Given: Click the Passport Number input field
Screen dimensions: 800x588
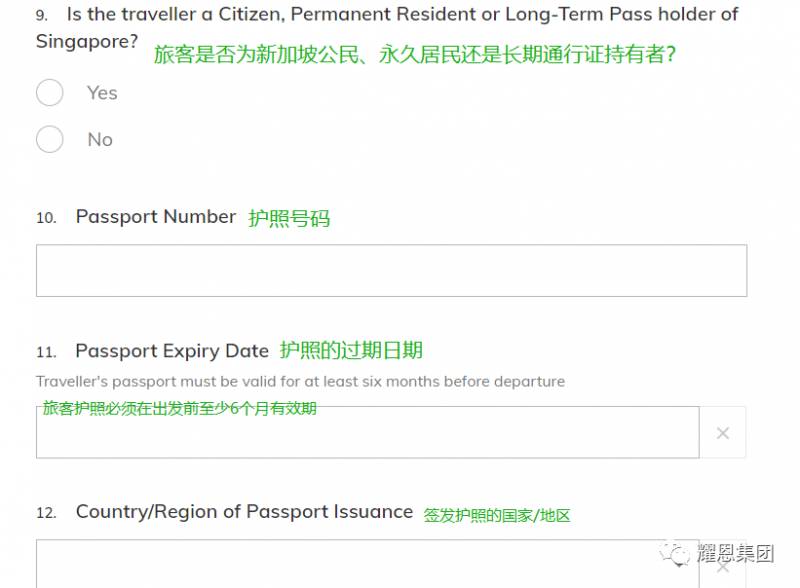Looking at the screenshot, I should tap(390, 269).
